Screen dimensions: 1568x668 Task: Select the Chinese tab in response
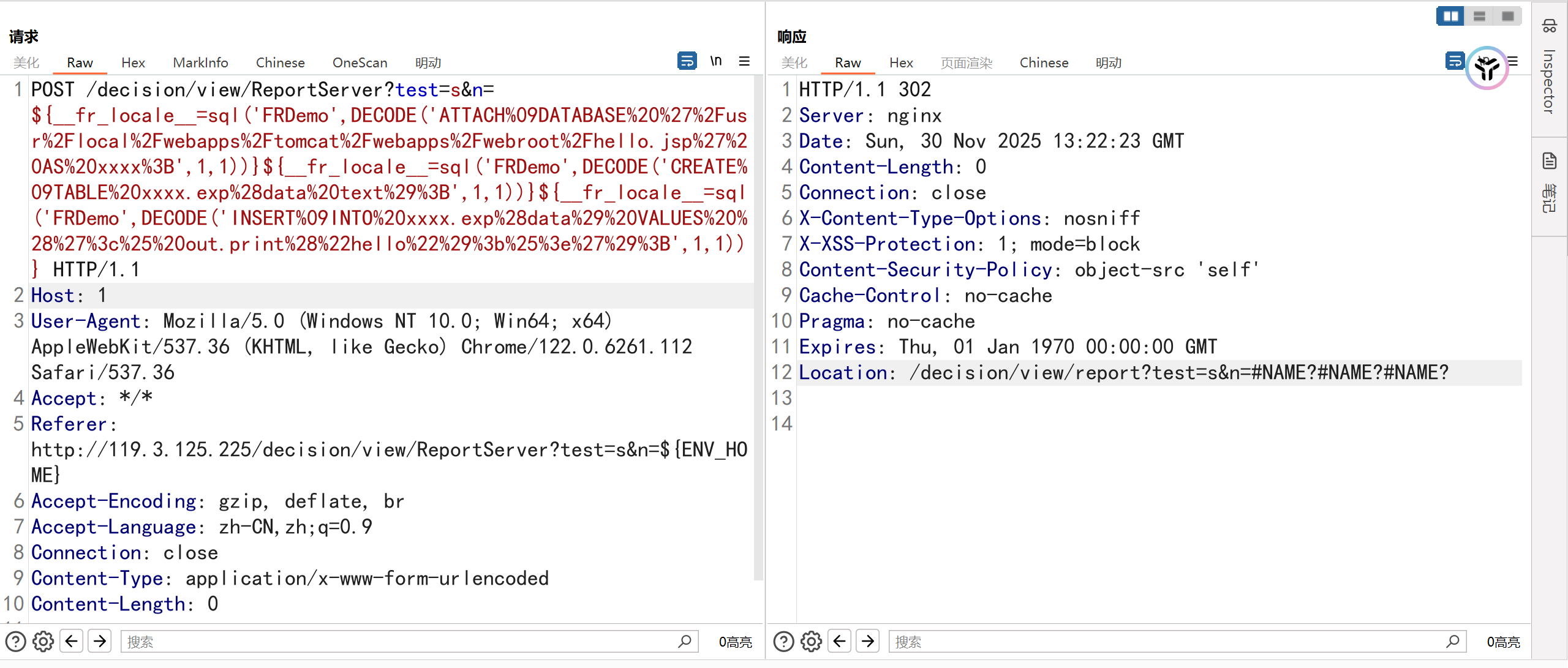click(x=1044, y=62)
